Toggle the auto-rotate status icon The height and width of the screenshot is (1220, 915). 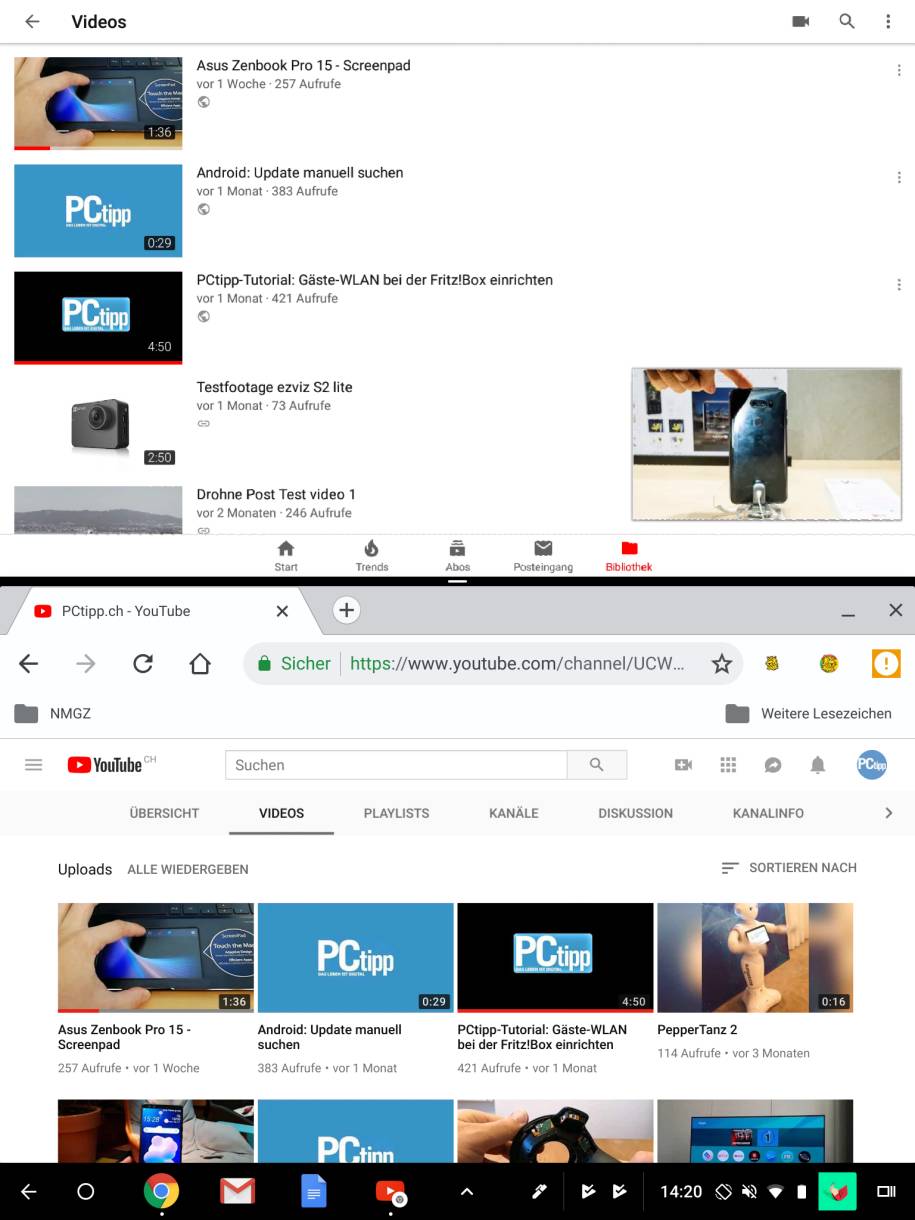[723, 1191]
